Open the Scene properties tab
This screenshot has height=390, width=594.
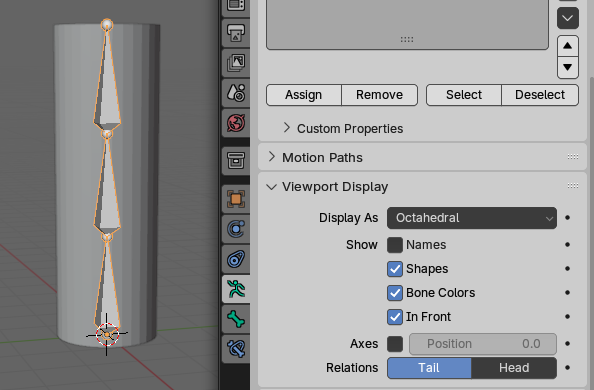click(x=236, y=93)
